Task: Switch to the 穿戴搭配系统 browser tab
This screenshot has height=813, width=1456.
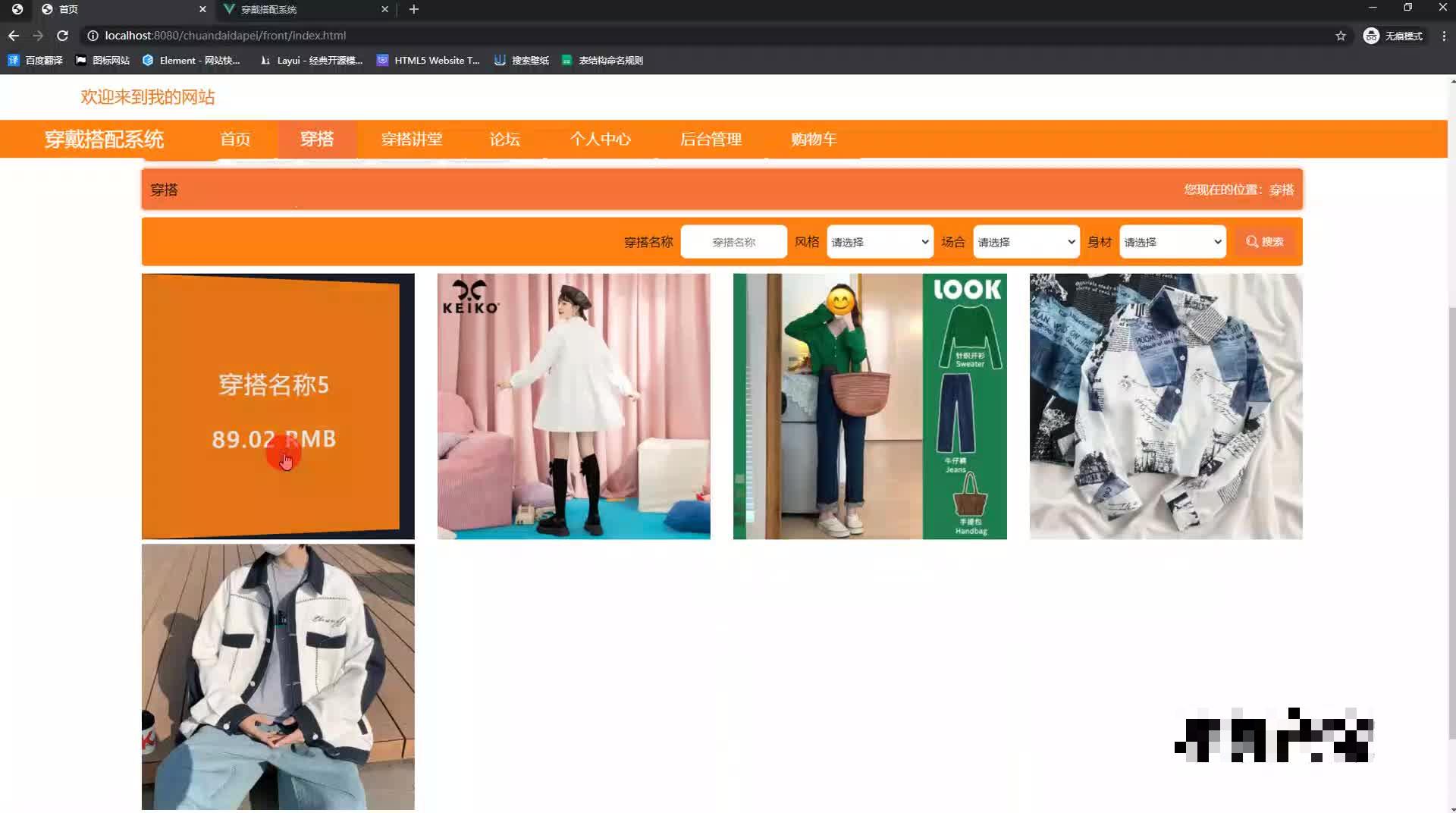Action: [303, 9]
